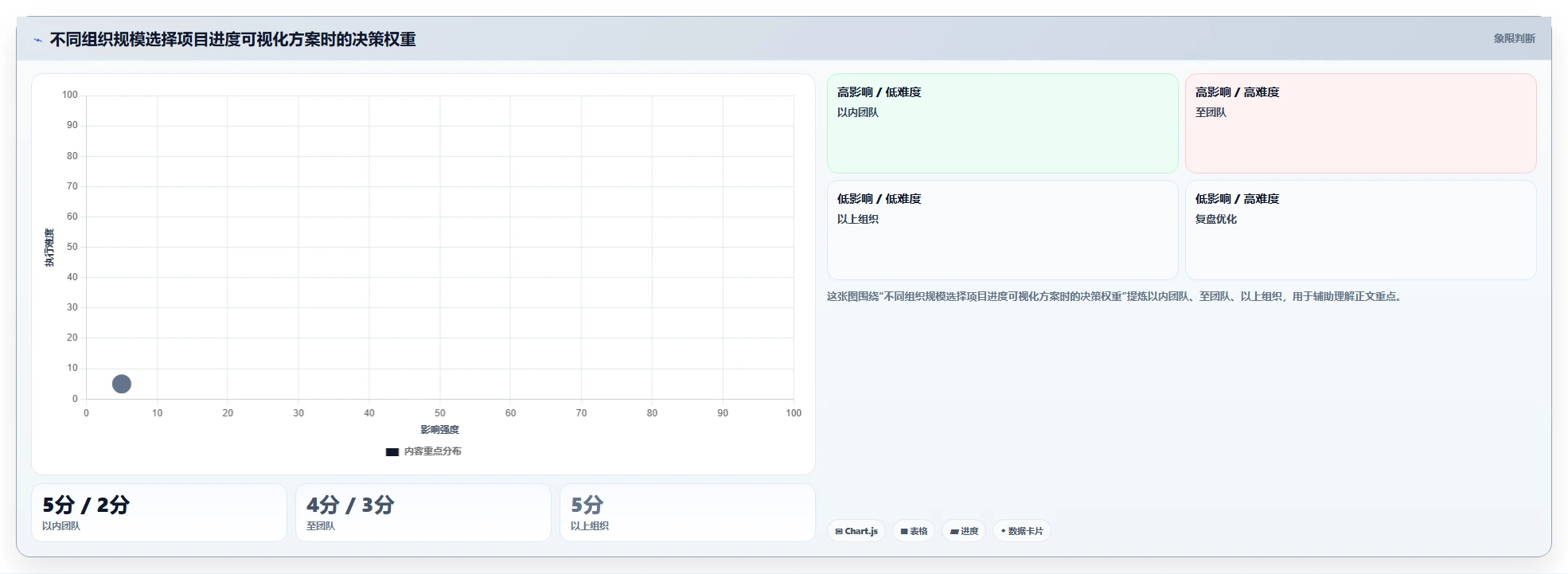This screenshot has height=574, width=1568.
Task: Click the 5分 value above 以上组织
Action: (587, 505)
